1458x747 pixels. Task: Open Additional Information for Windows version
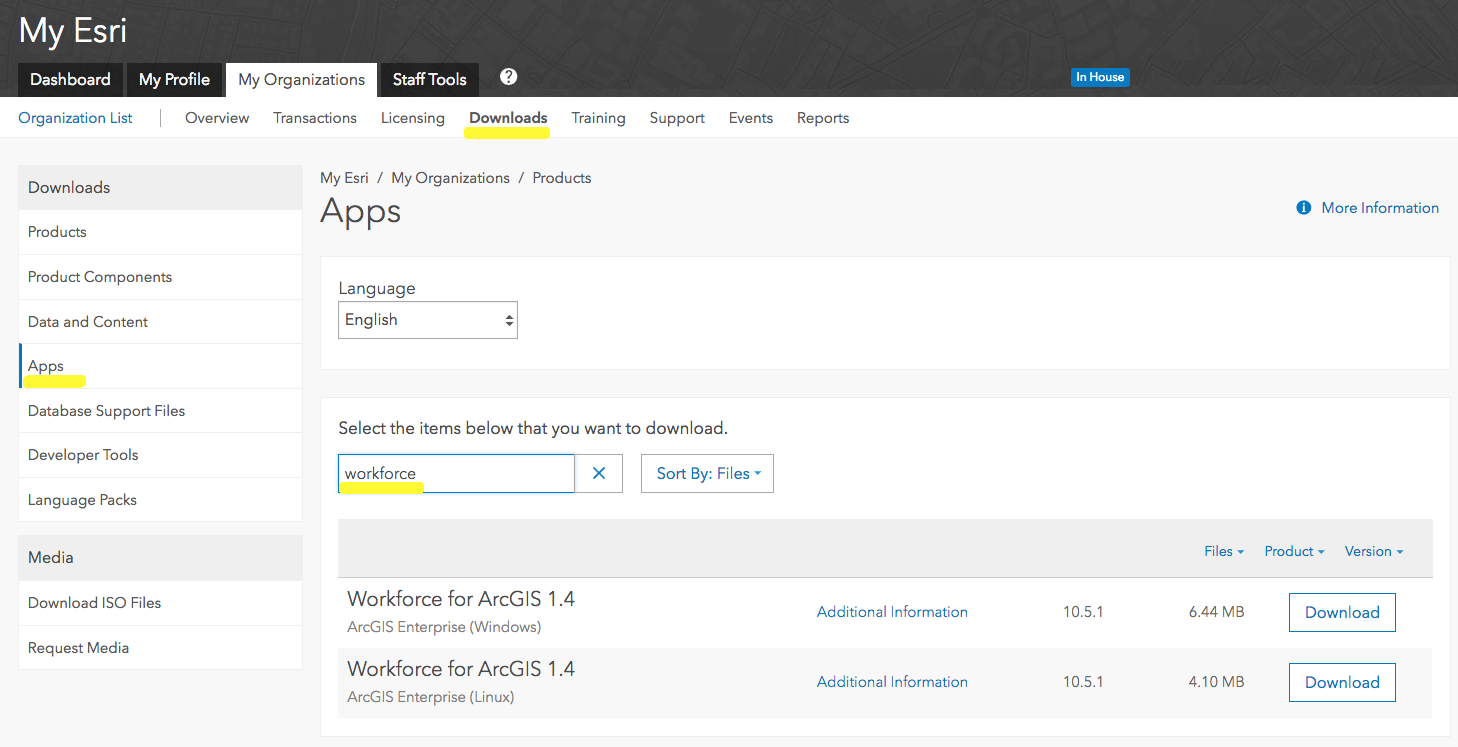(892, 612)
